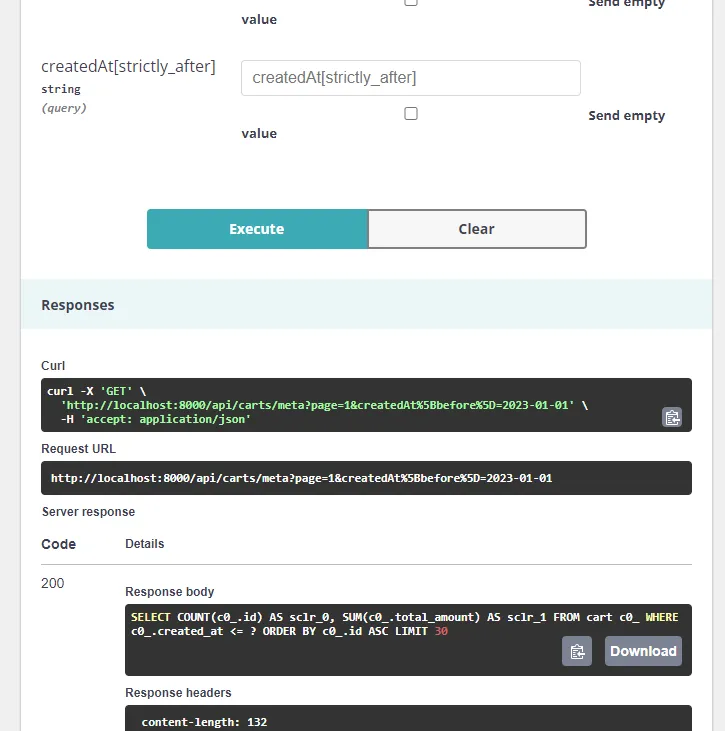Click the Server response label
725x731 pixels.
[89, 512]
